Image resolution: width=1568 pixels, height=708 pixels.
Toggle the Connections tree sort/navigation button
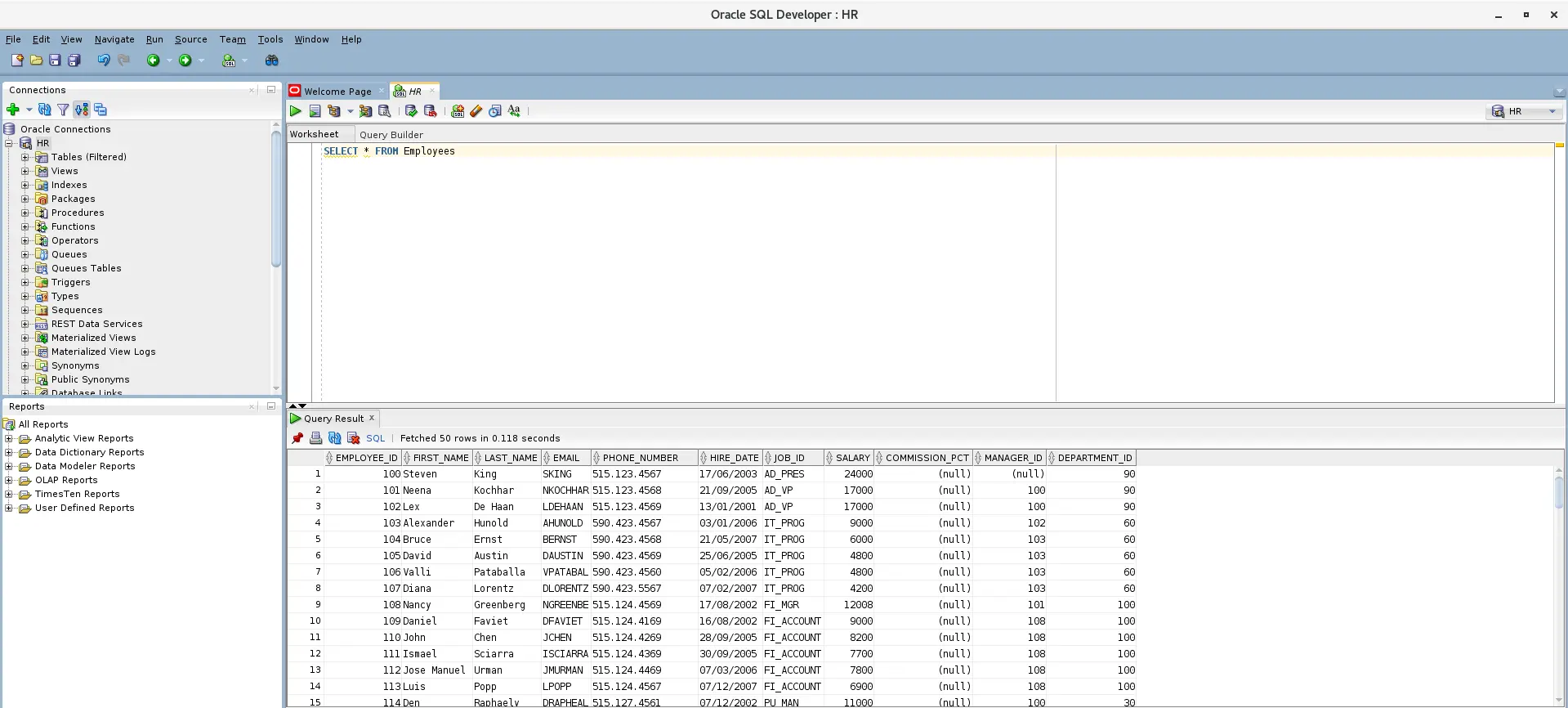tap(82, 110)
